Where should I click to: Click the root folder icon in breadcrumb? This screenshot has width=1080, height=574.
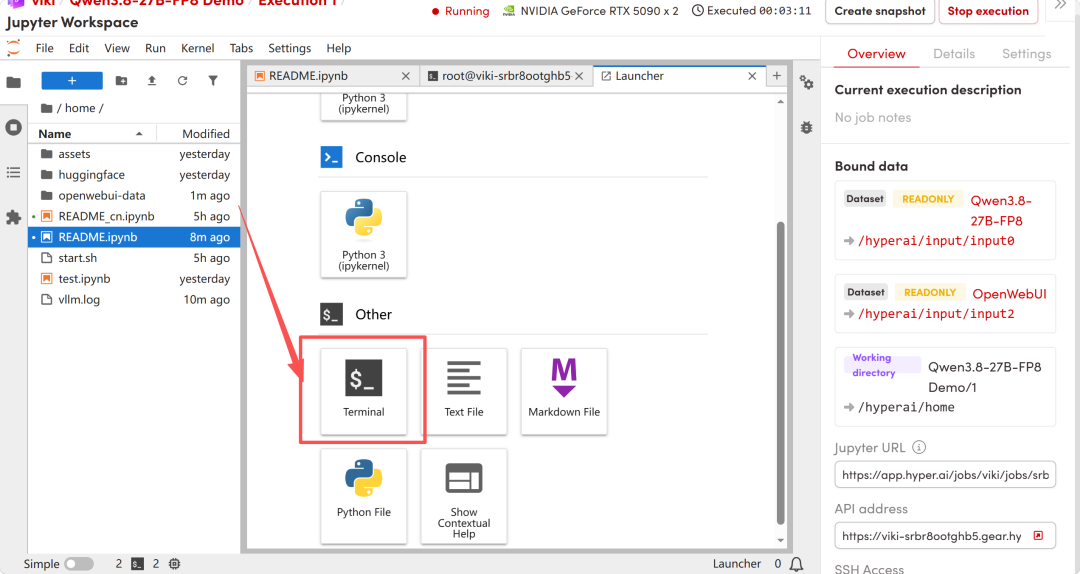[x=47, y=108]
